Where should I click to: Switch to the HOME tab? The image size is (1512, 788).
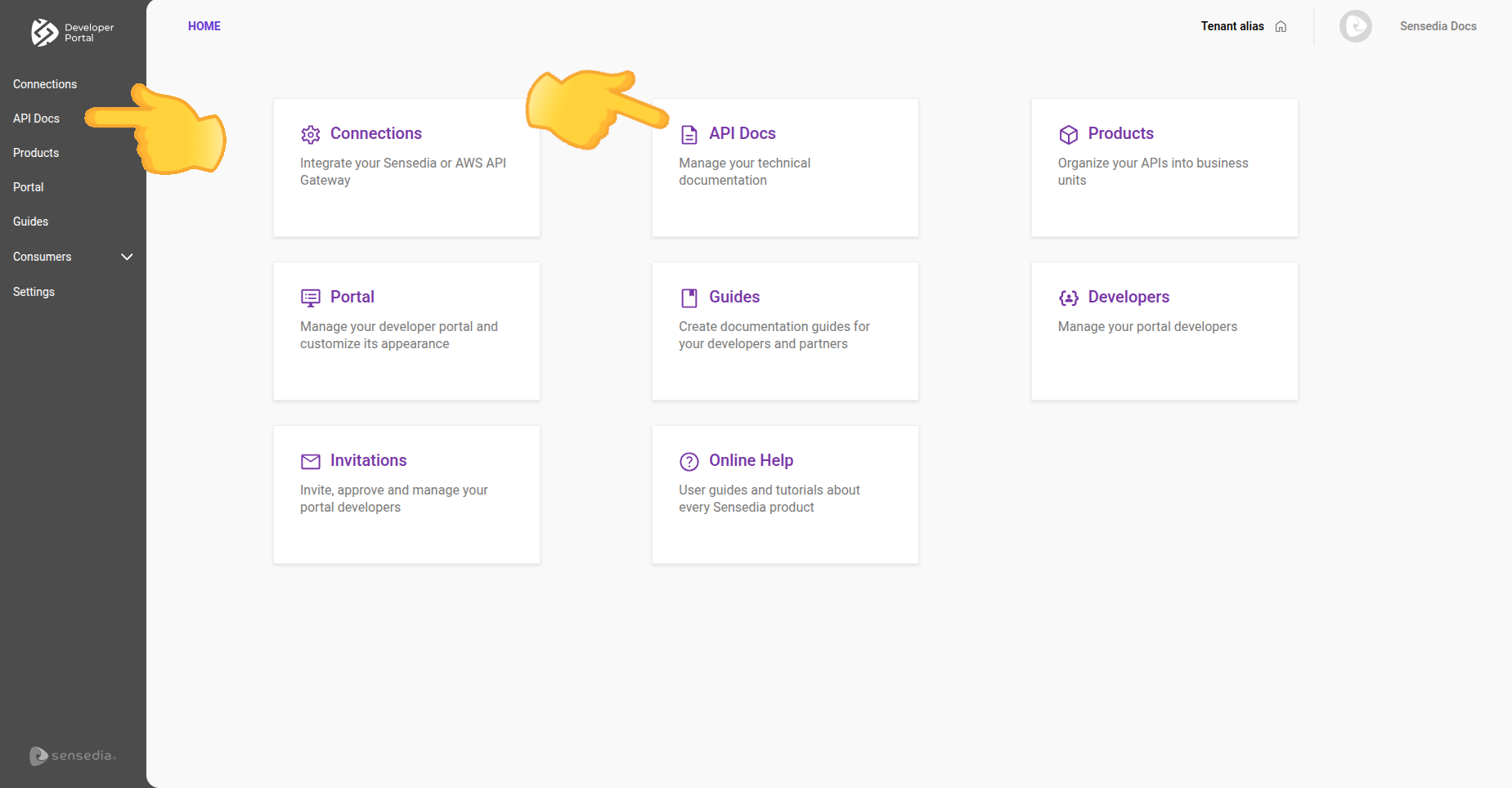tap(204, 25)
